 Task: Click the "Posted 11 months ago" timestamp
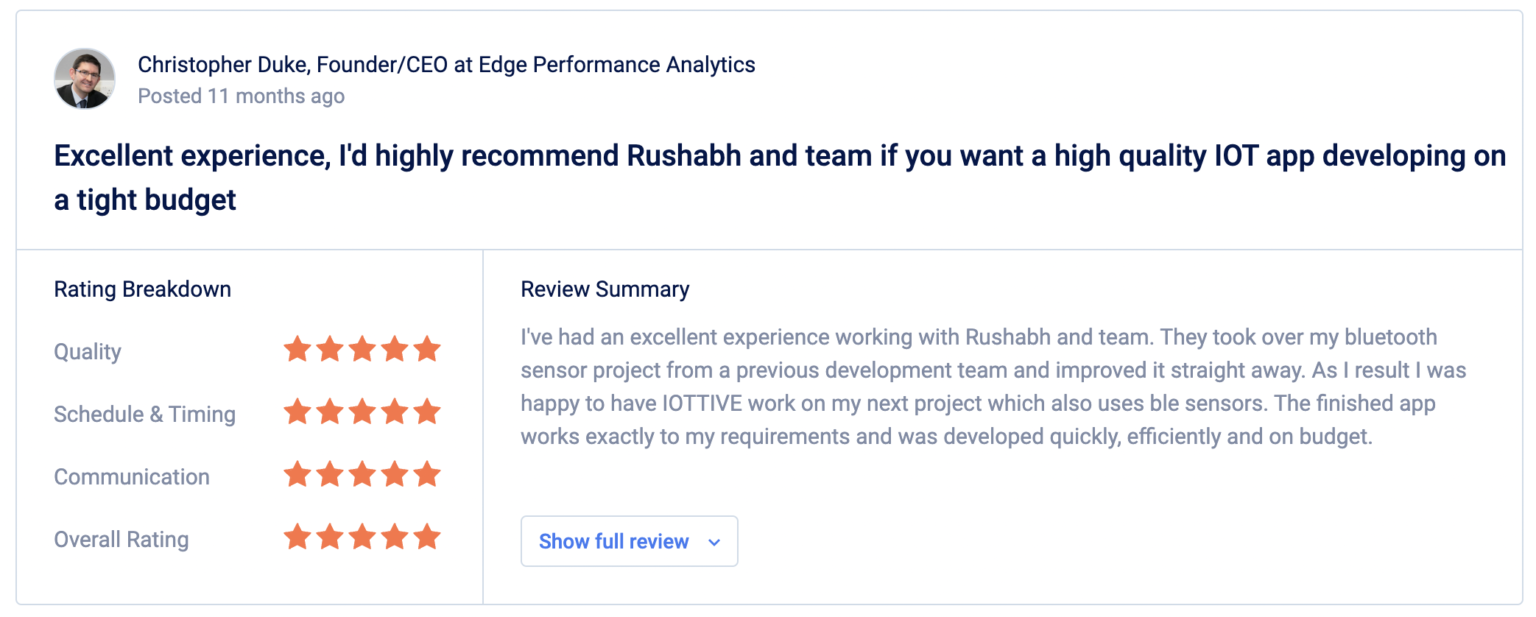[241, 96]
